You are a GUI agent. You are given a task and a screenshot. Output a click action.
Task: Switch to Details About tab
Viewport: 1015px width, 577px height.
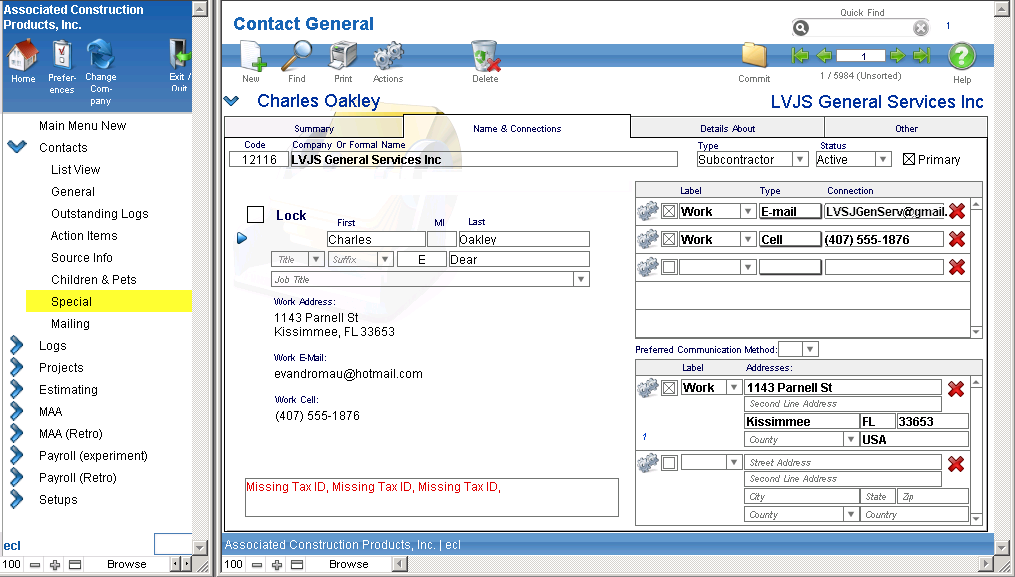[x=727, y=128]
